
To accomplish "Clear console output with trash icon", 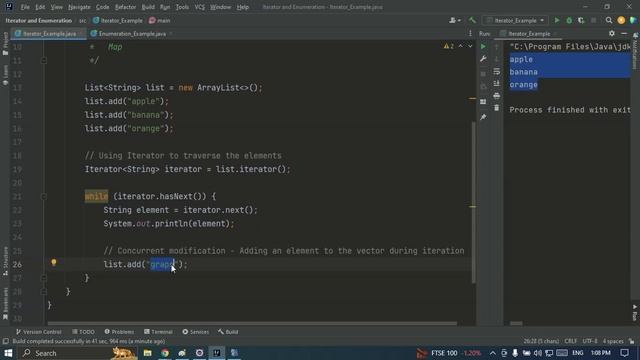I will [x=496, y=108].
